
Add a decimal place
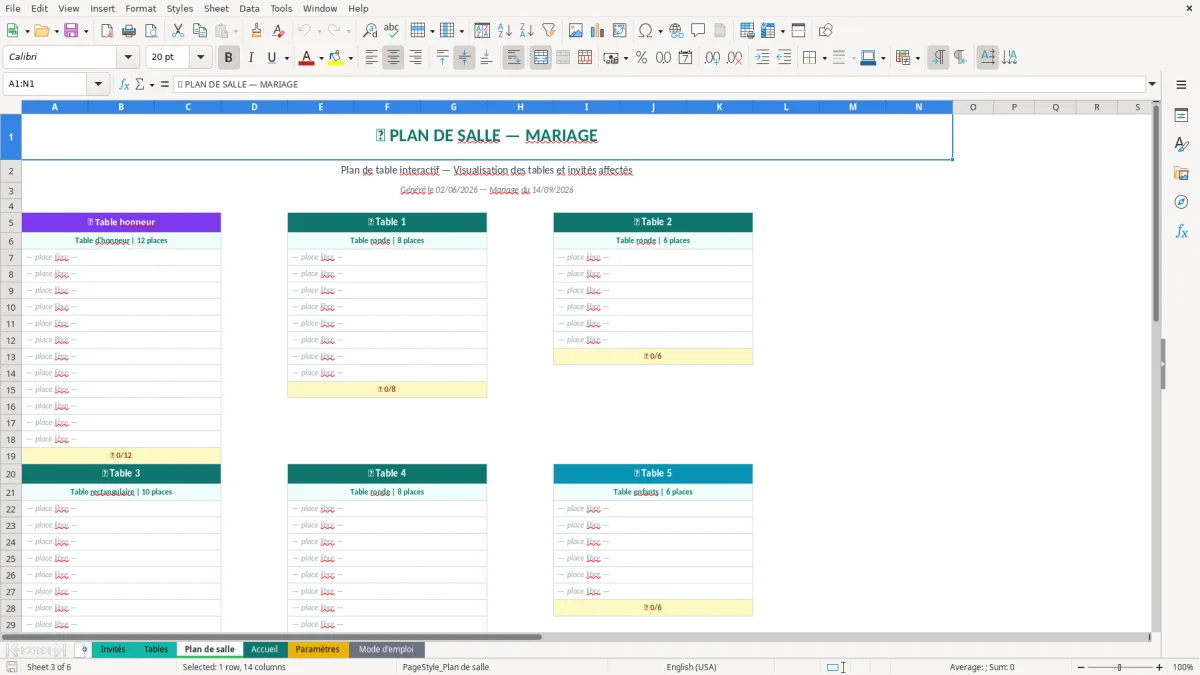712,58
